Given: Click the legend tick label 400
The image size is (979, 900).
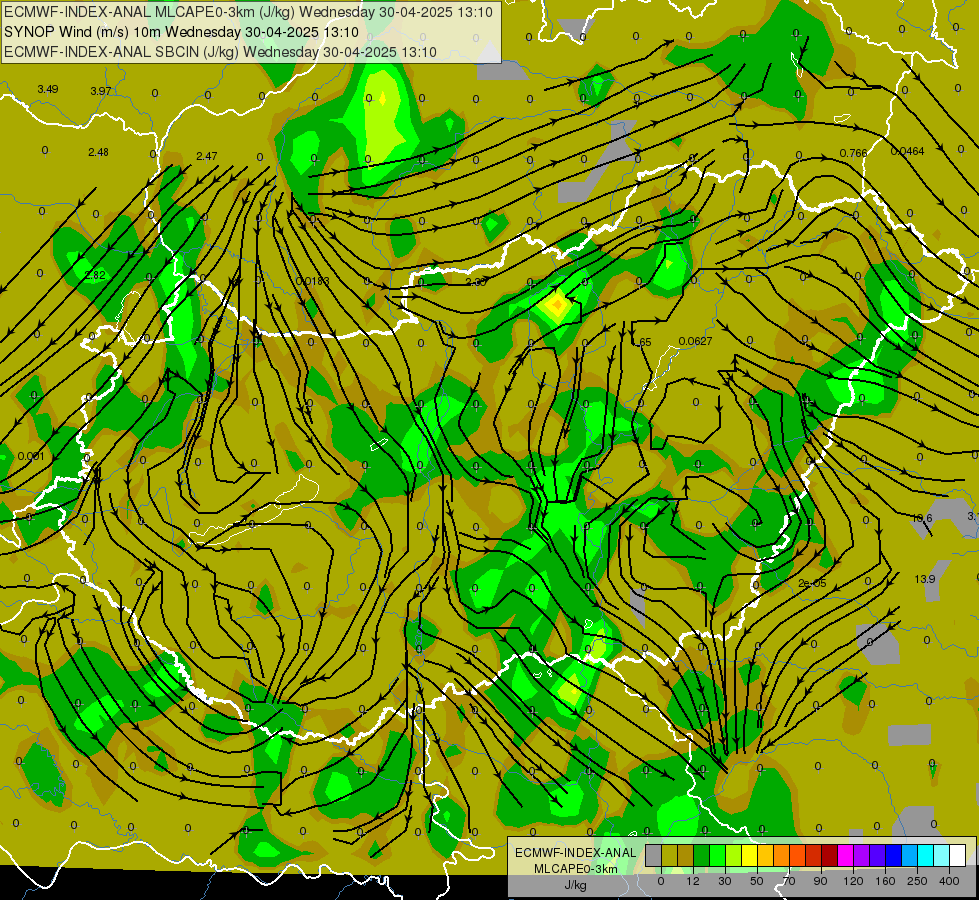Looking at the screenshot, I should [x=949, y=881].
